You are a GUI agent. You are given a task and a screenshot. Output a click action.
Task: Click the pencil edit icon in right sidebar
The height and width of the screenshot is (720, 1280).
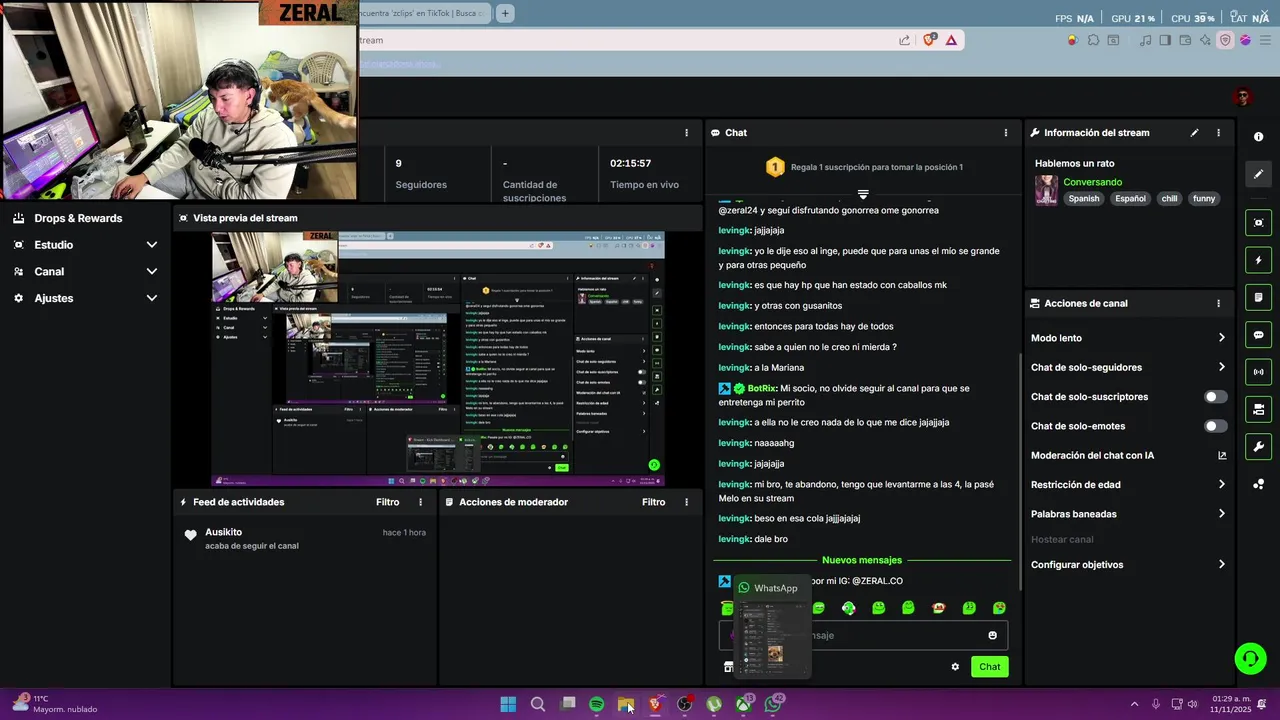click(1258, 174)
